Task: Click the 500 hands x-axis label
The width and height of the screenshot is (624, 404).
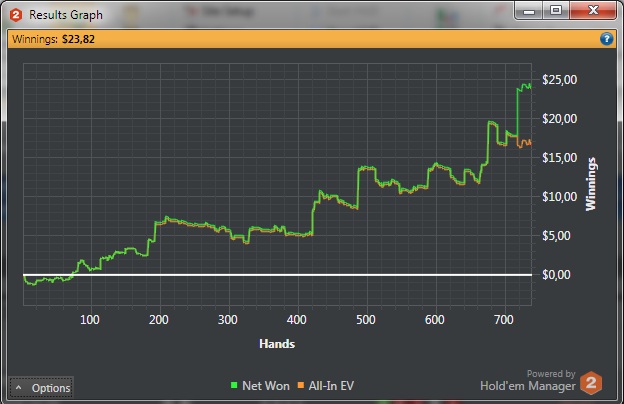Action: 366,320
